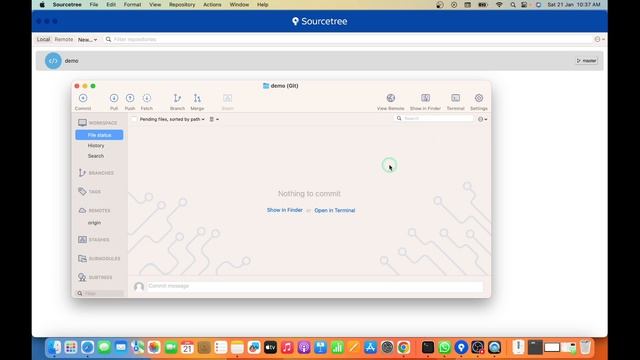Click the Submodules sidebar icon
The width and height of the screenshot is (640, 360).
[x=82, y=258]
